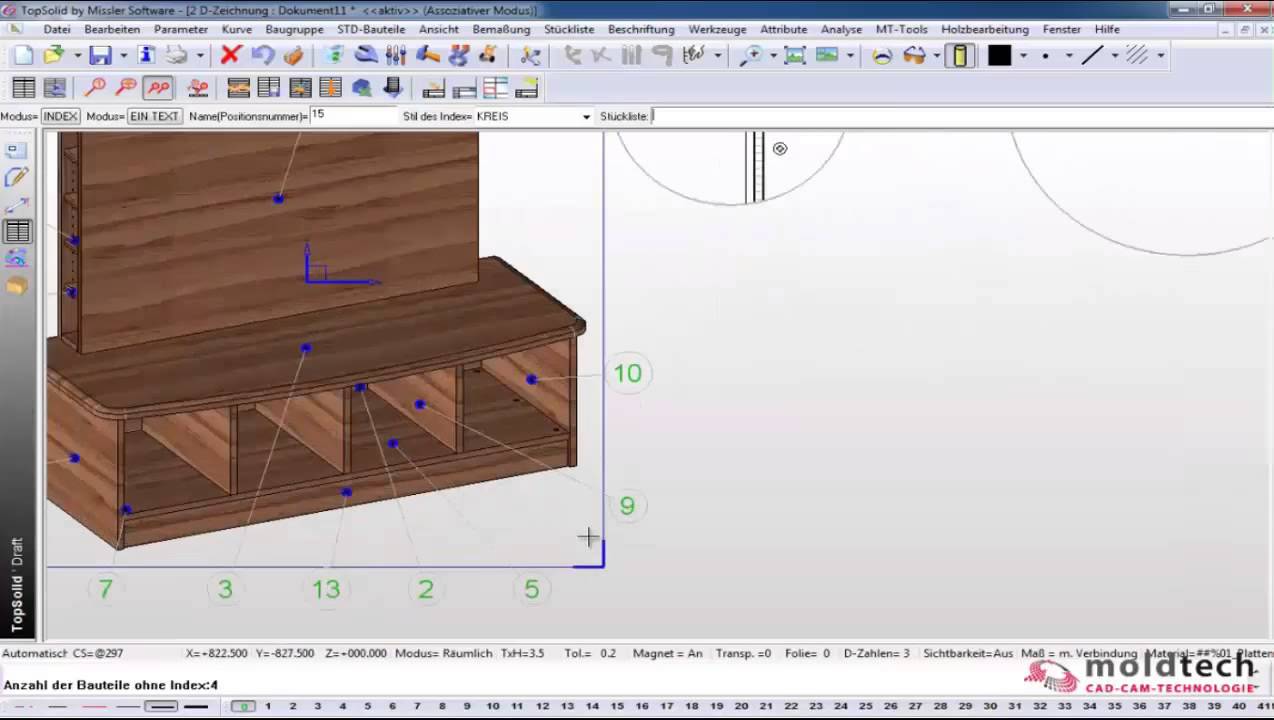Click the landscape view image icon
Image resolution: width=1274 pixels, height=720 pixels.
pos(827,56)
